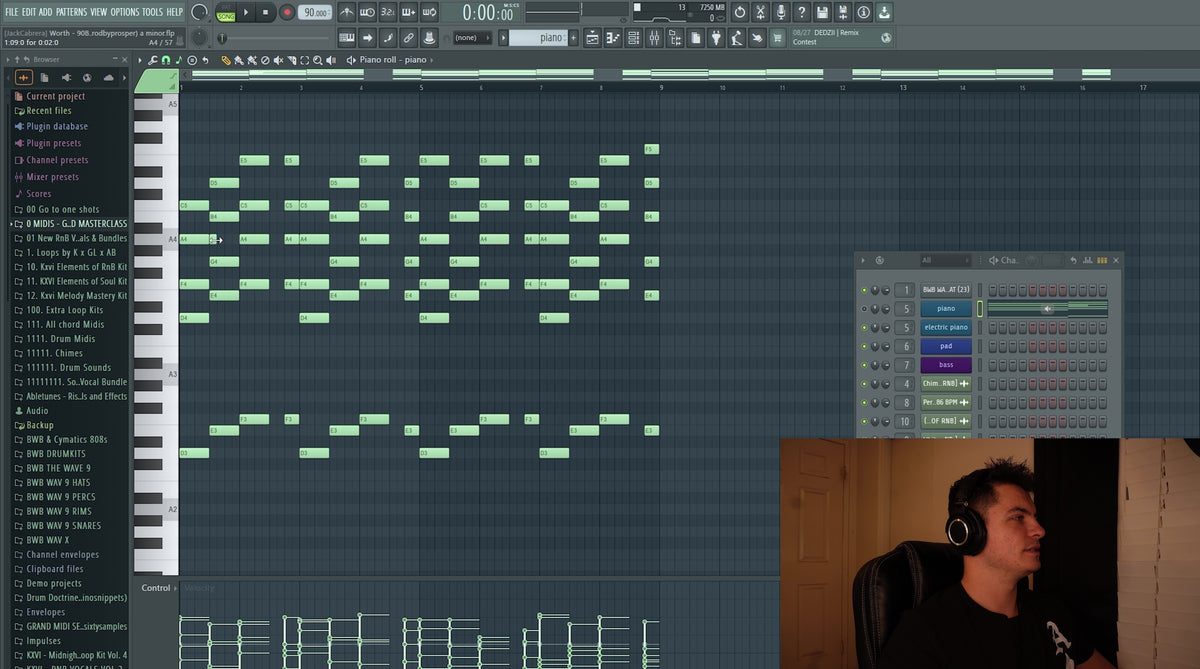This screenshot has height=669, width=1200.
Task: Click the pad channel button
Action: (x=945, y=347)
